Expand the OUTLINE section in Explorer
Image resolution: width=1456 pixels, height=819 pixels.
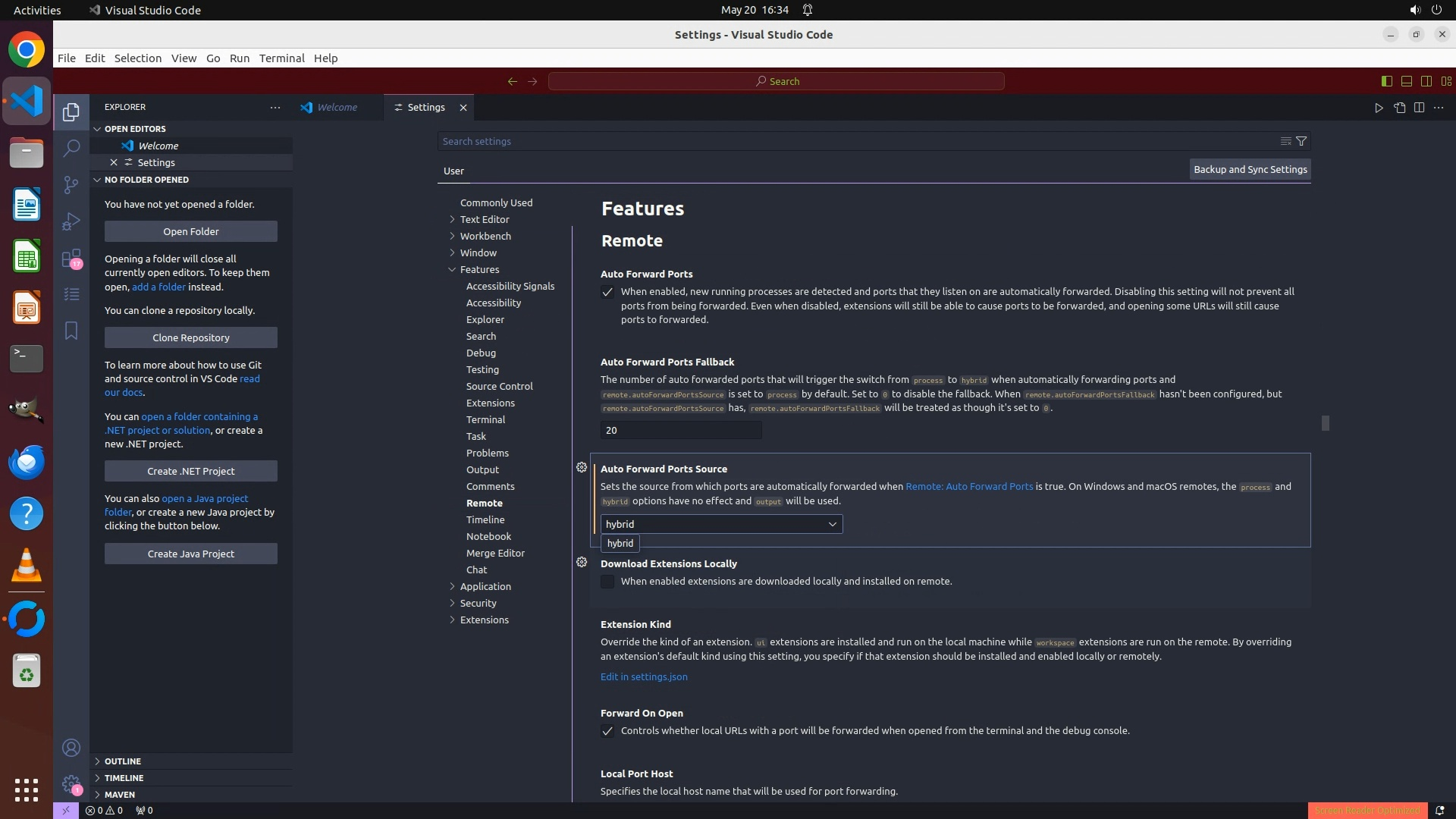pos(123,761)
